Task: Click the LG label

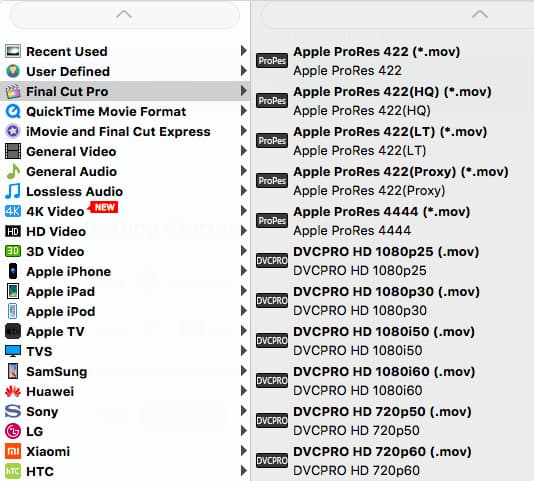Action: tap(35, 432)
